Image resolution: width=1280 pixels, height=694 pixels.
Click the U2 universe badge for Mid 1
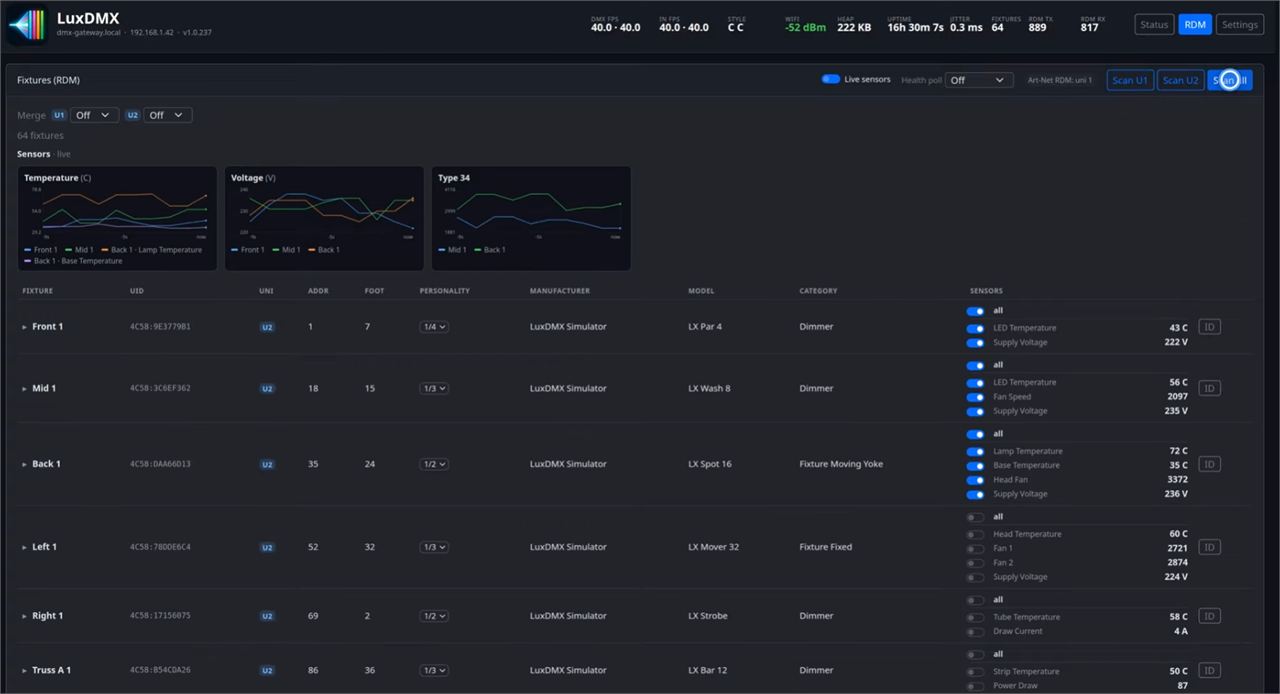[267, 389]
